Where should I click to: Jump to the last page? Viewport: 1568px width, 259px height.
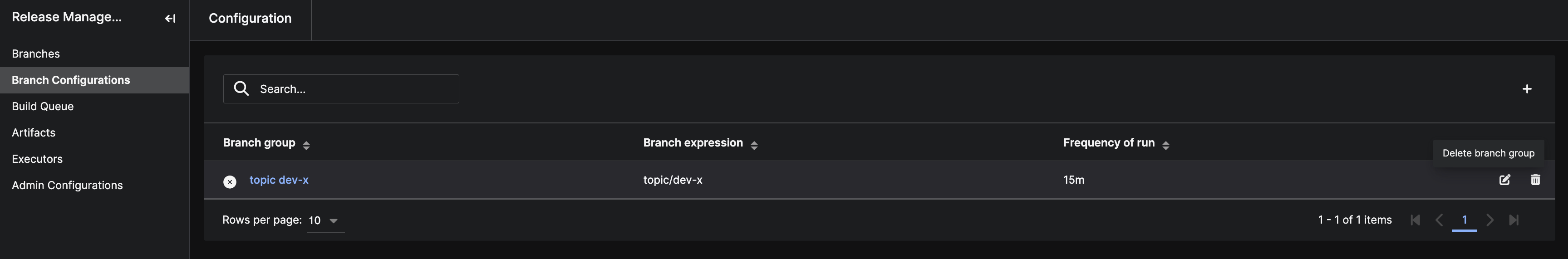(x=1514, y=220)
